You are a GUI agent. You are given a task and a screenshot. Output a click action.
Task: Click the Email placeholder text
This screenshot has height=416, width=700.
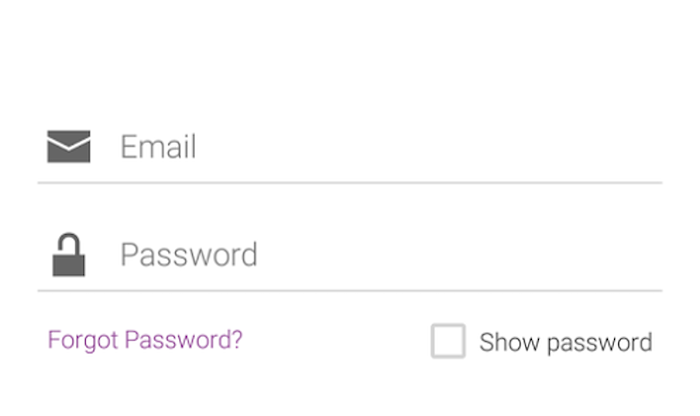[x=158, y=146]
